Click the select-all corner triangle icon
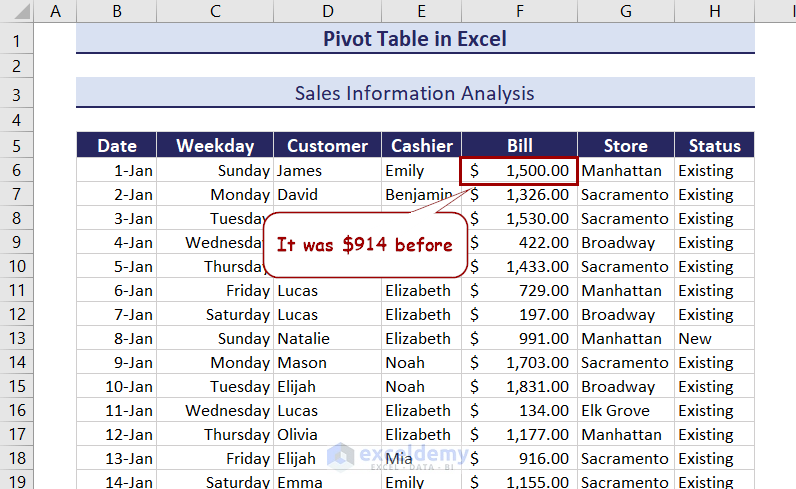 point(17,12)
